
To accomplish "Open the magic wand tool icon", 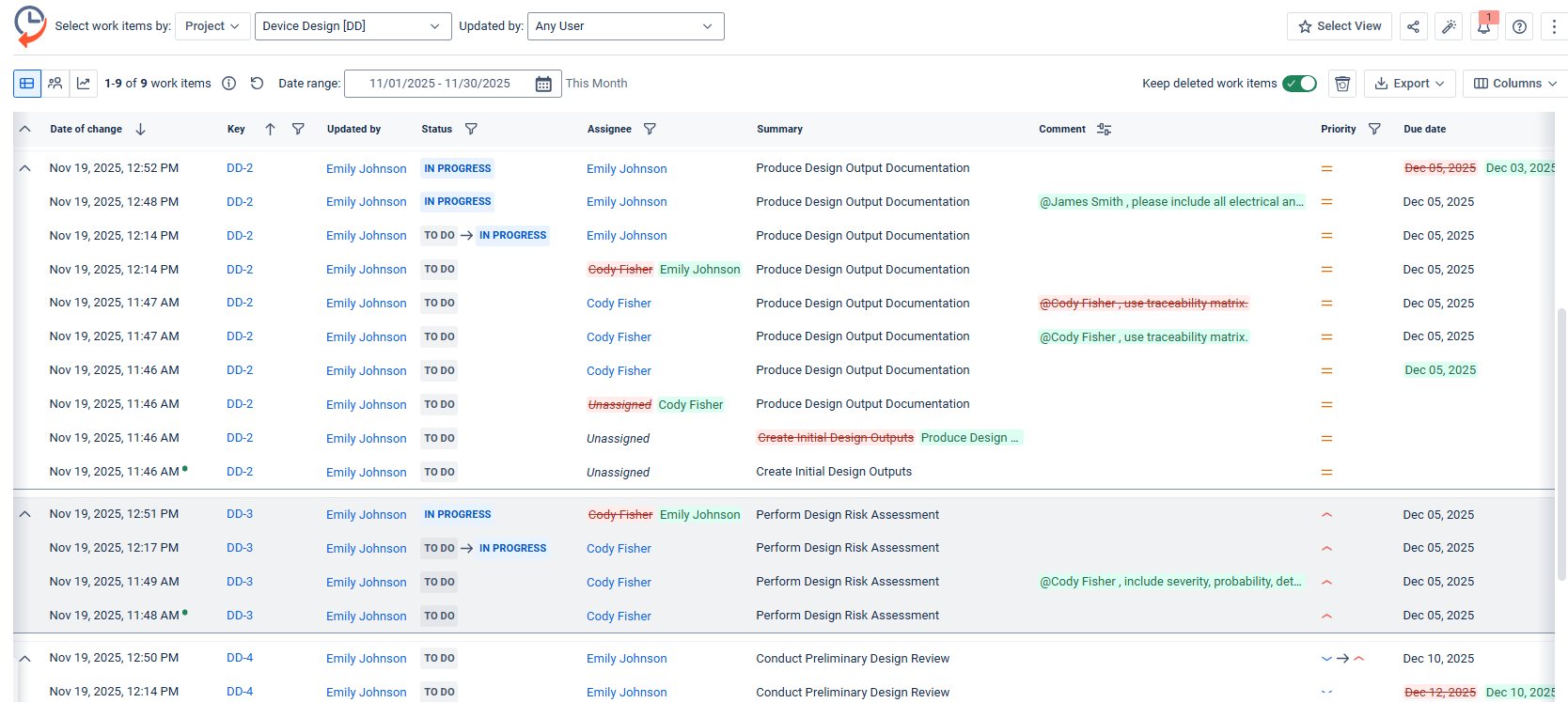I will pos(1449,26).
